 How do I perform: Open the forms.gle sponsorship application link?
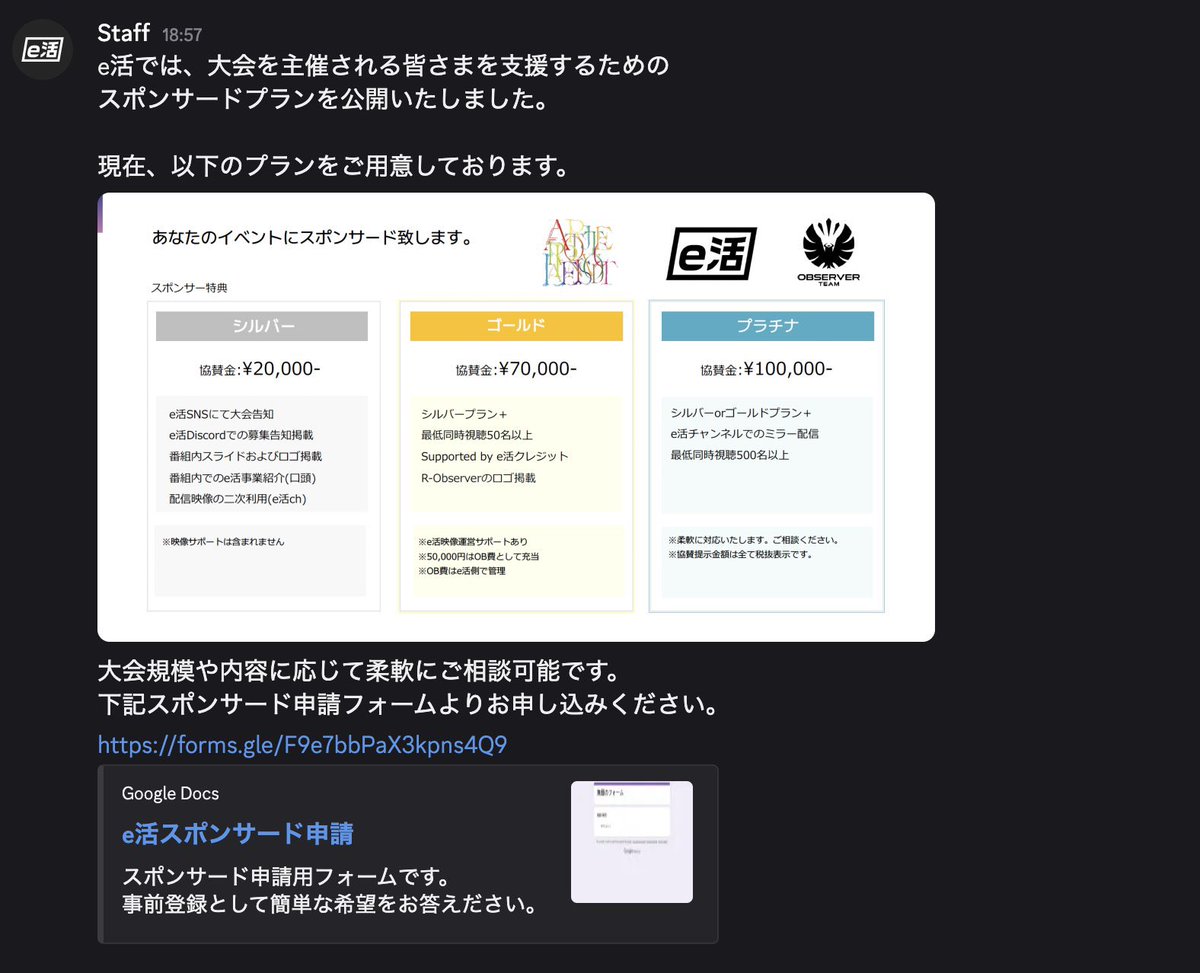point(303,745)
